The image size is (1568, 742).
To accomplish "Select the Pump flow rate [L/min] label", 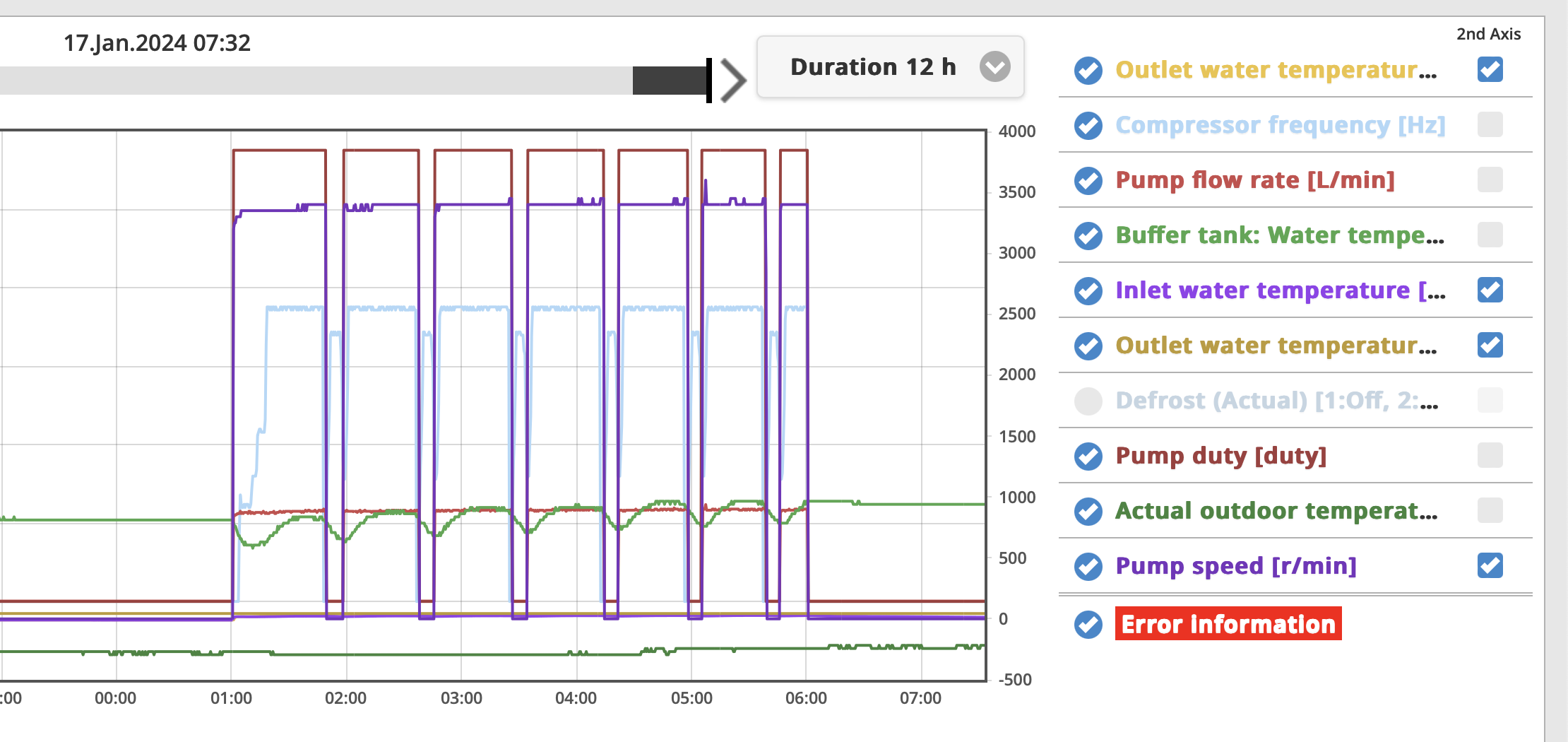I will [x=1254, y=180].
